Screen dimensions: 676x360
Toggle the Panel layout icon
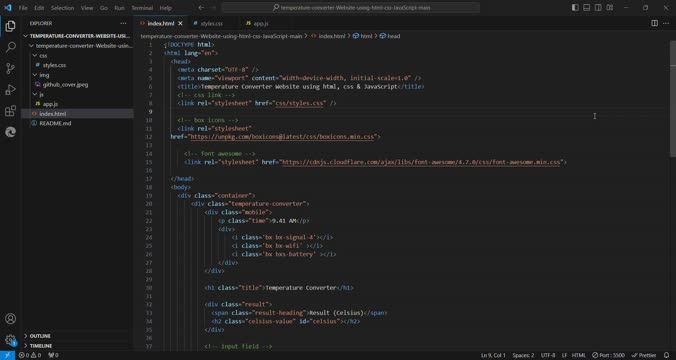[x=586, y=7]
